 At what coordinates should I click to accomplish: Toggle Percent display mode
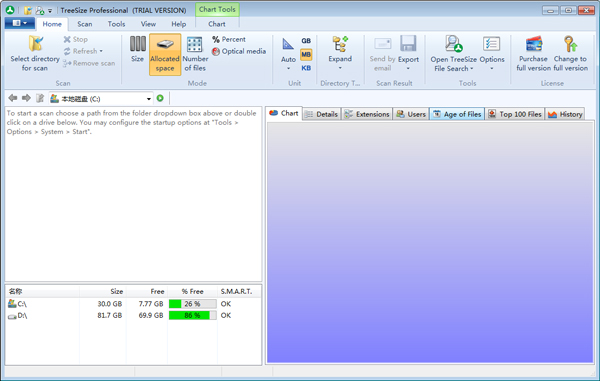229,39
